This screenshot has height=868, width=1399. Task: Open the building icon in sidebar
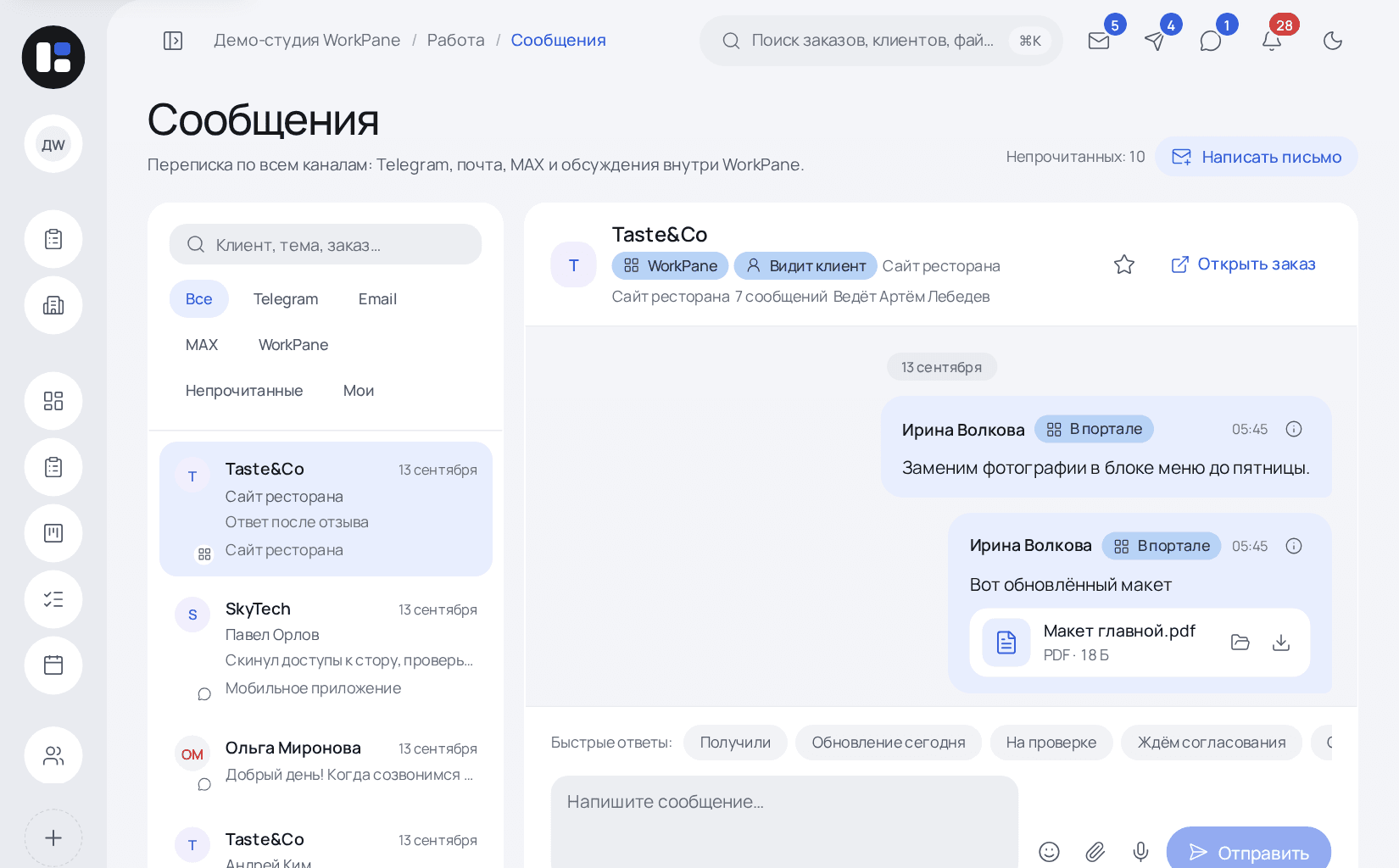pyautogui.click(x=53, y=305)
